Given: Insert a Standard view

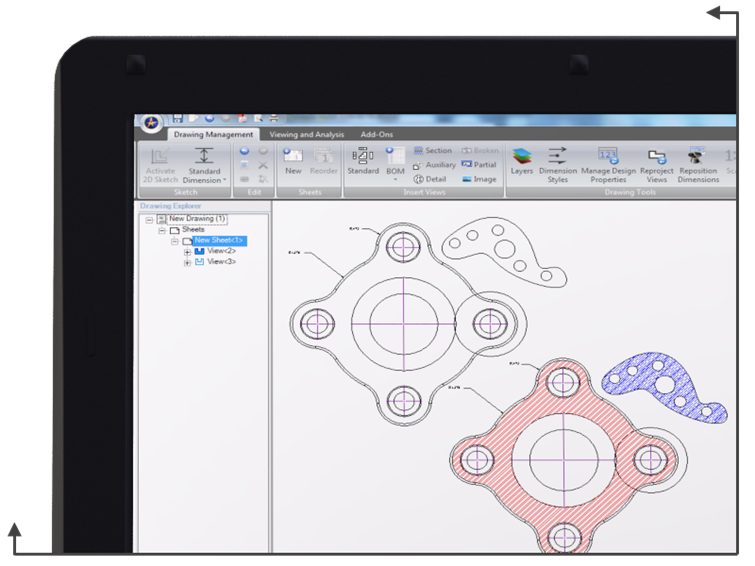Looking at the screenshot, I should (363, 161).
